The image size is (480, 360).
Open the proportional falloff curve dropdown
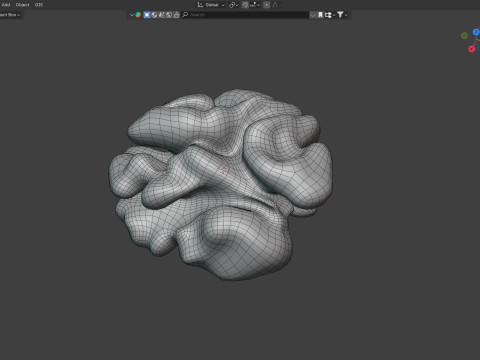tap(275, 5)
